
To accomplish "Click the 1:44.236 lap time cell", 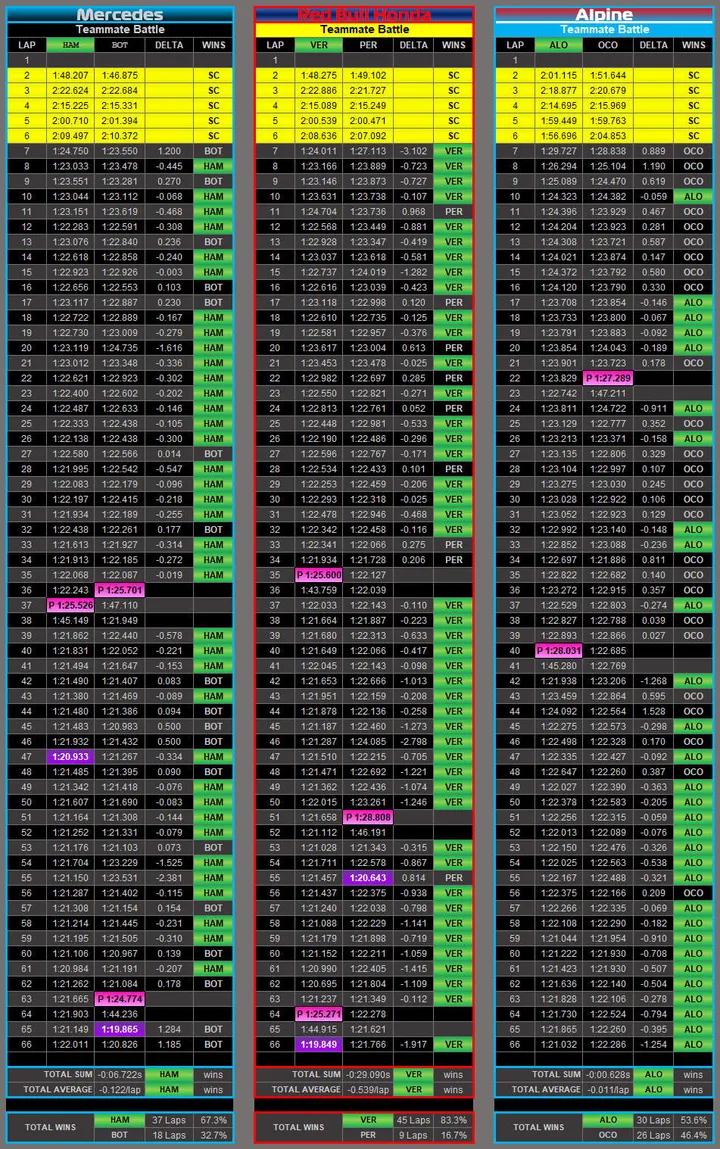I will click(x=120, y=1014).
